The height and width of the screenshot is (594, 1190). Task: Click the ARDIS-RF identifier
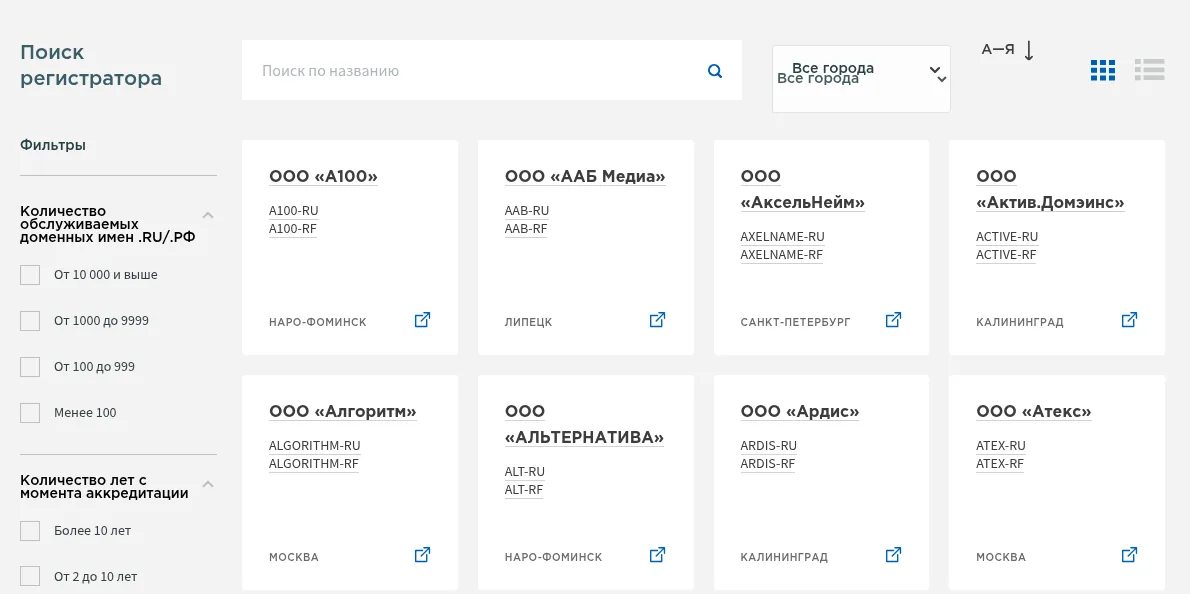[x=768, y=464]
